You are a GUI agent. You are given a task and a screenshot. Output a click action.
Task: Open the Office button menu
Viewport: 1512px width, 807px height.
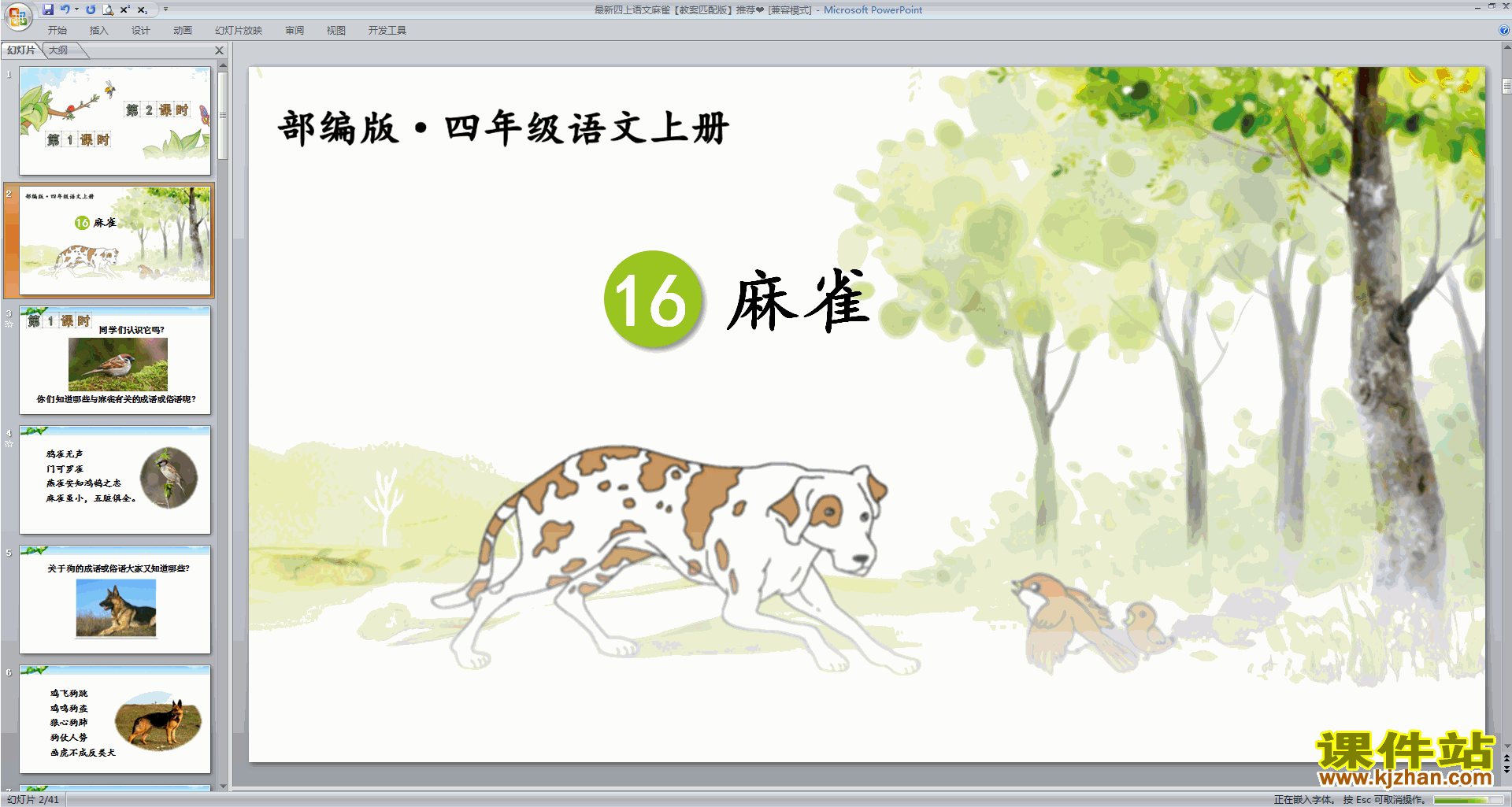pos(17,16)
